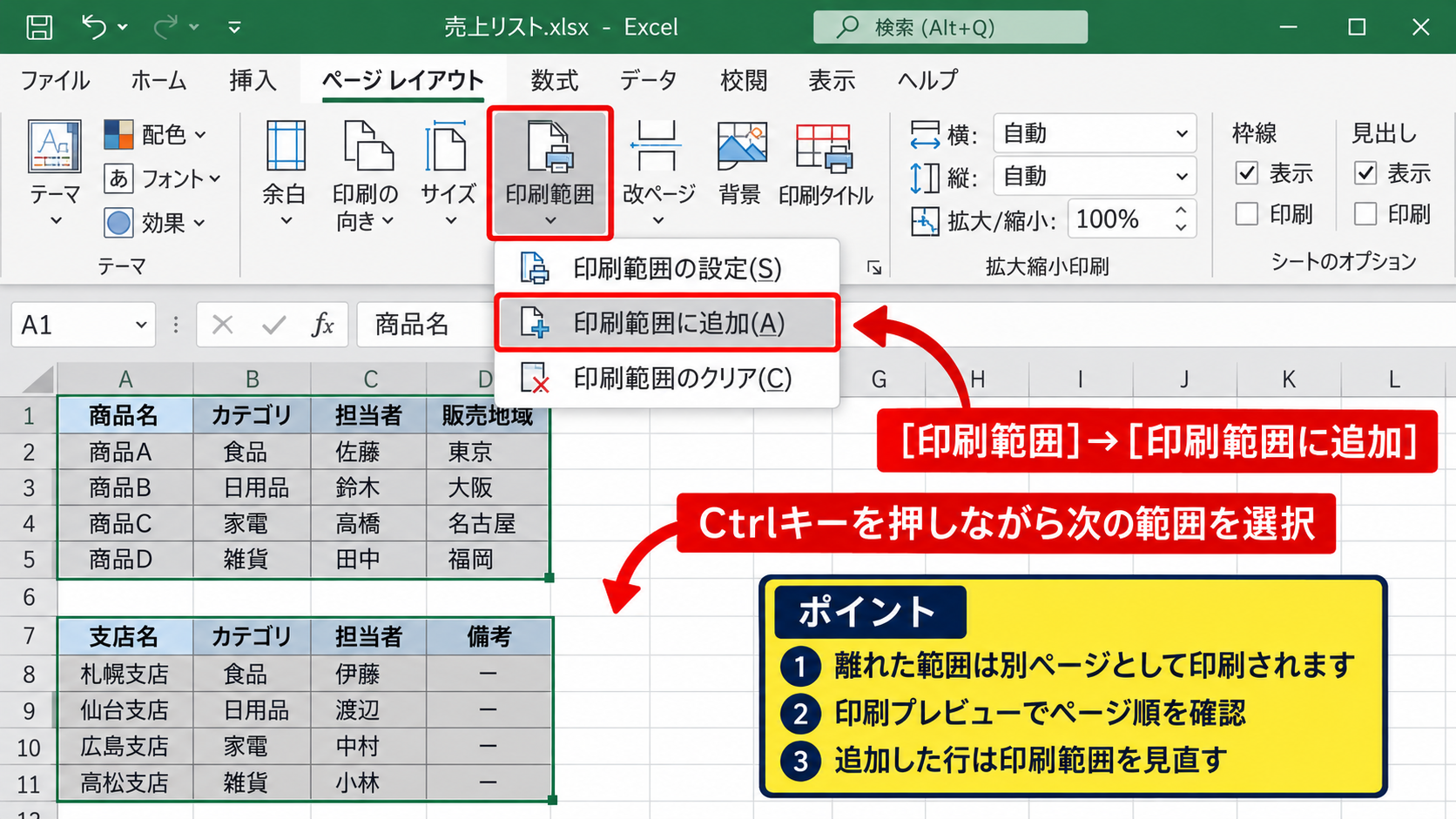Open the ヘルプ tab
The width and height of the screenshot is (1456, 819).
pyautogui.click(x=927, y=81)
